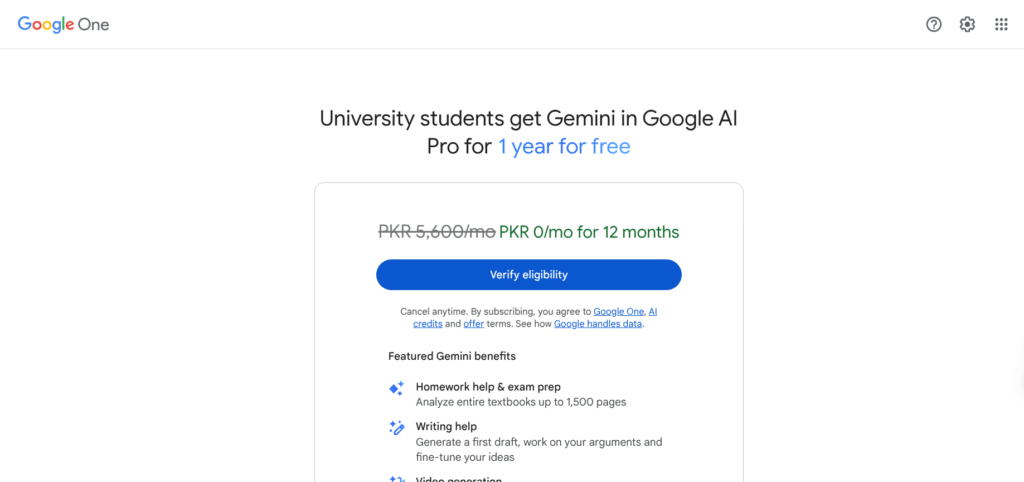Screen dimensions: 1024x482
Task: Click the "Generate a first draft" description
Action: [539, 442]
